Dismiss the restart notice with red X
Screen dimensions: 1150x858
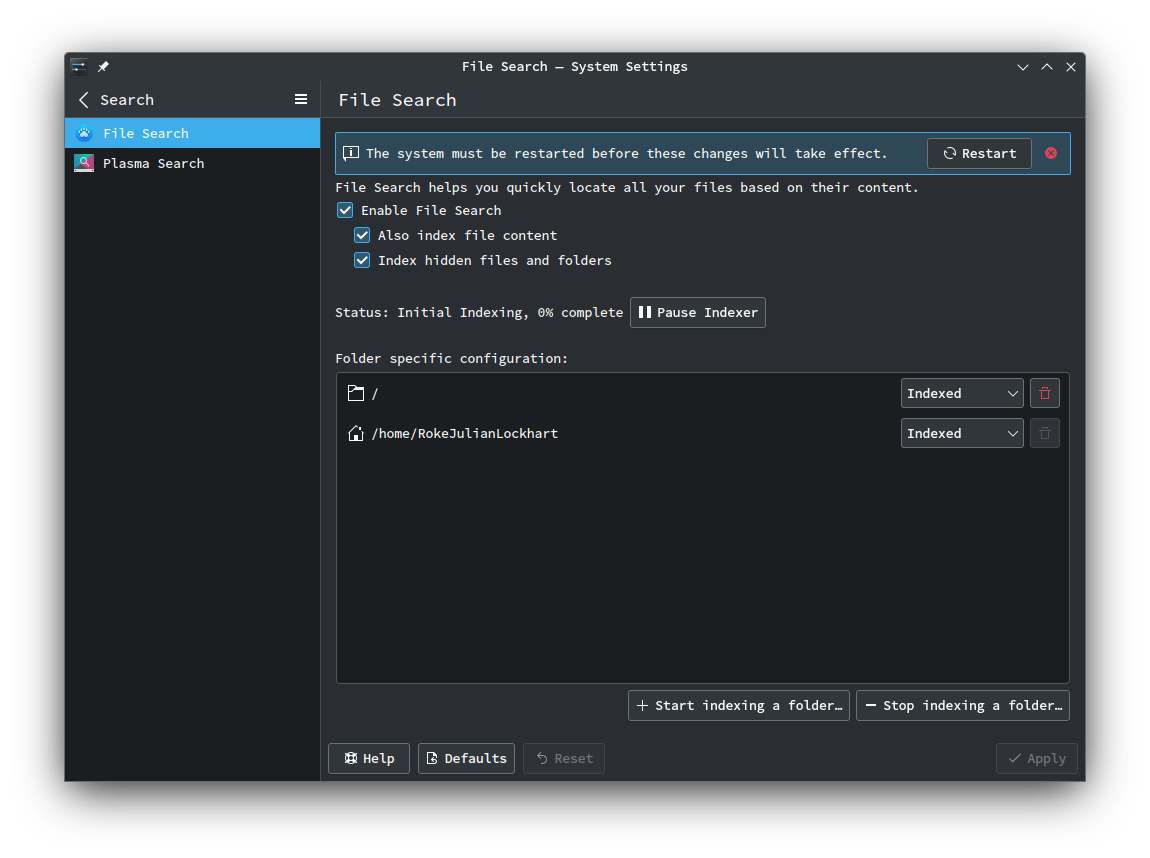click(1051, 153)
